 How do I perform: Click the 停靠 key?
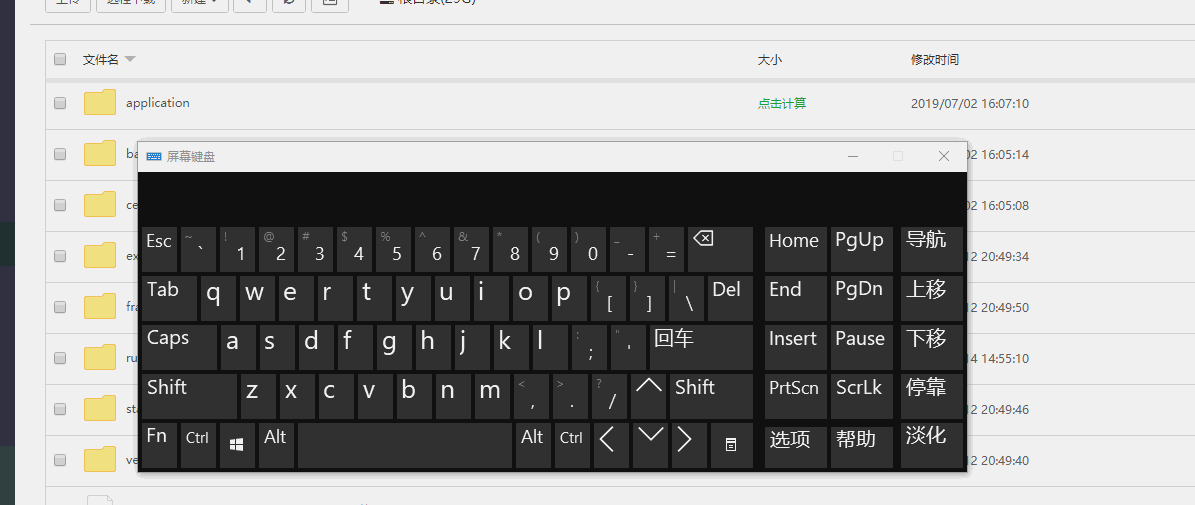point(931,396)
